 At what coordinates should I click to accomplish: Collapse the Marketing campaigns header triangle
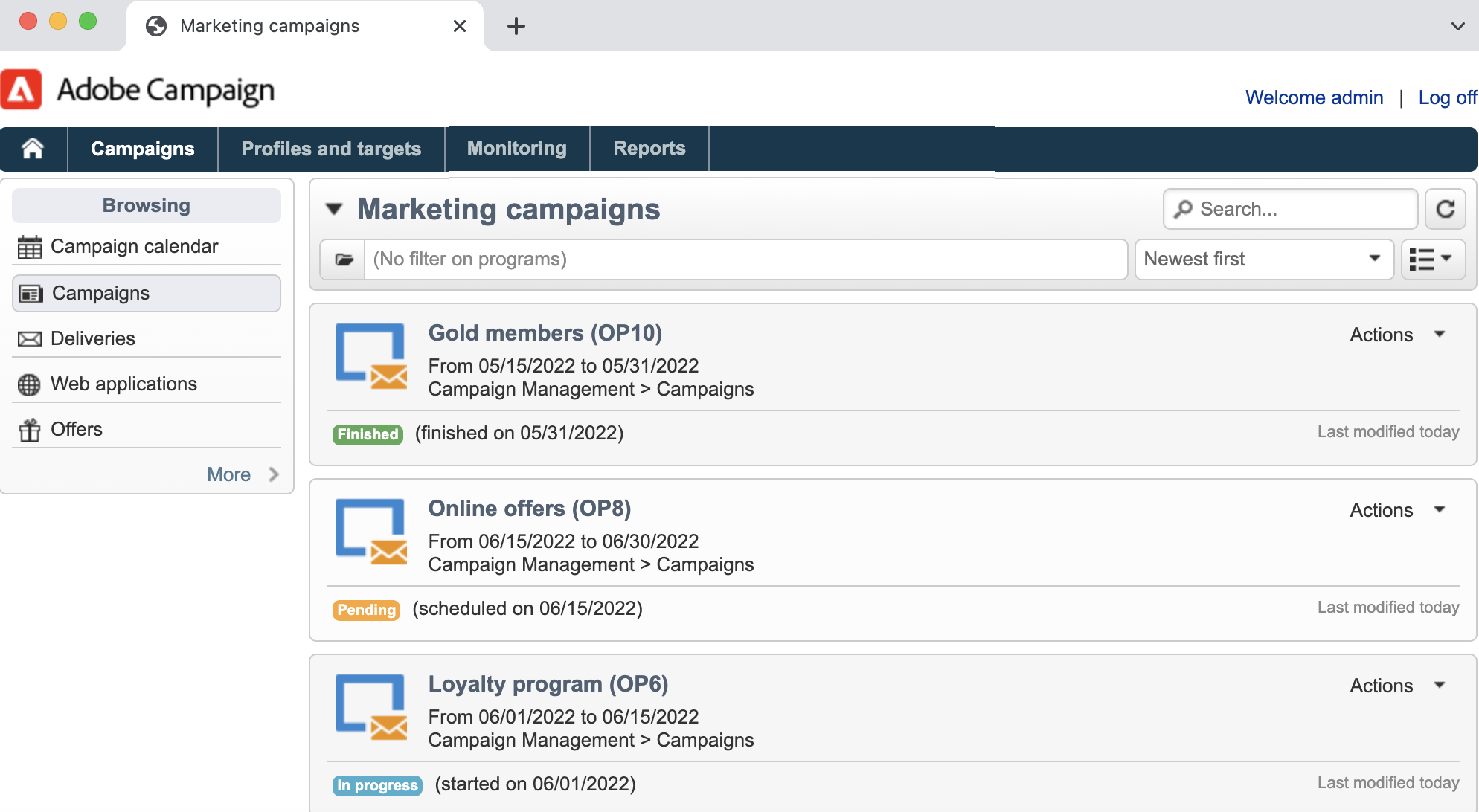(334, 210)
